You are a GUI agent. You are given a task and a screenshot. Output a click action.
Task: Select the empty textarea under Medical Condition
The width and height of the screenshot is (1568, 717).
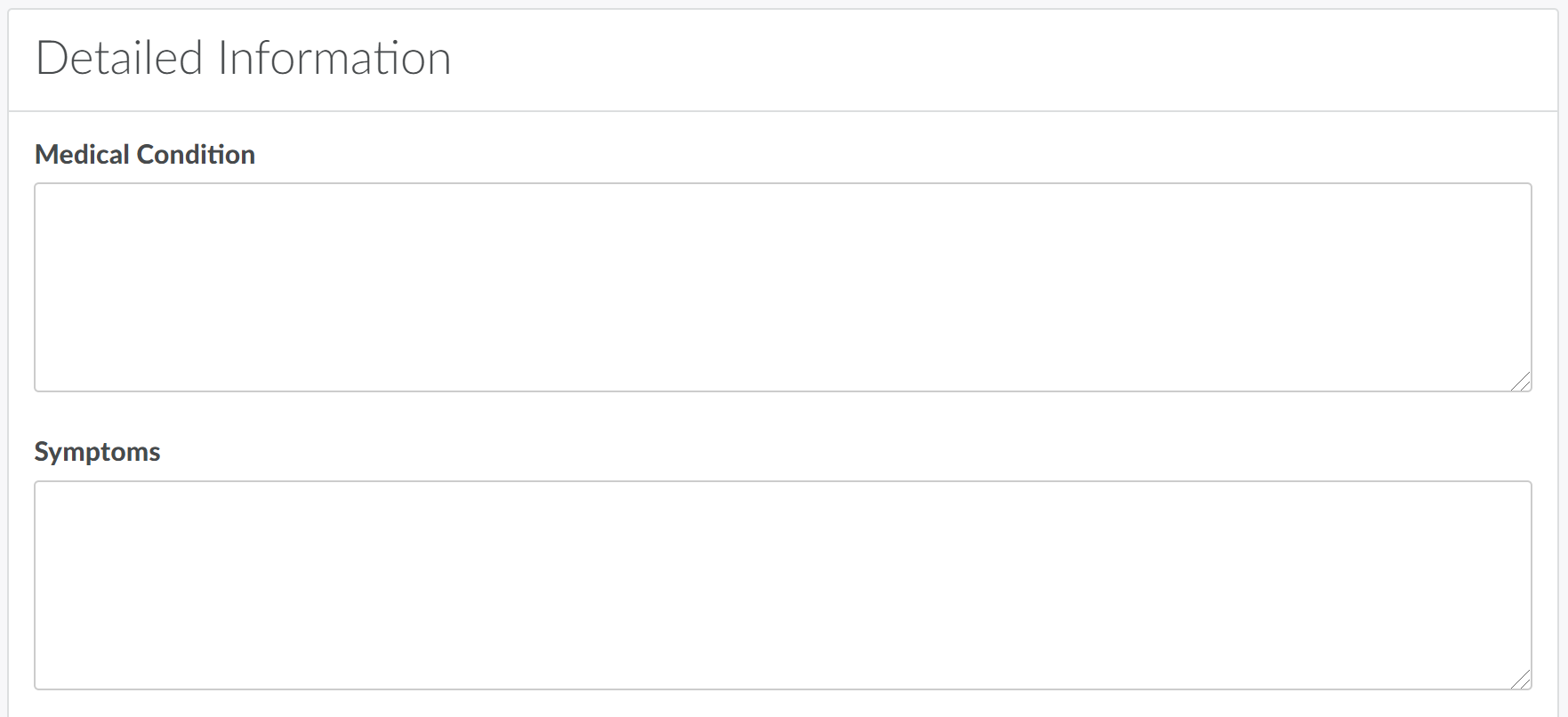coord(783,286)
